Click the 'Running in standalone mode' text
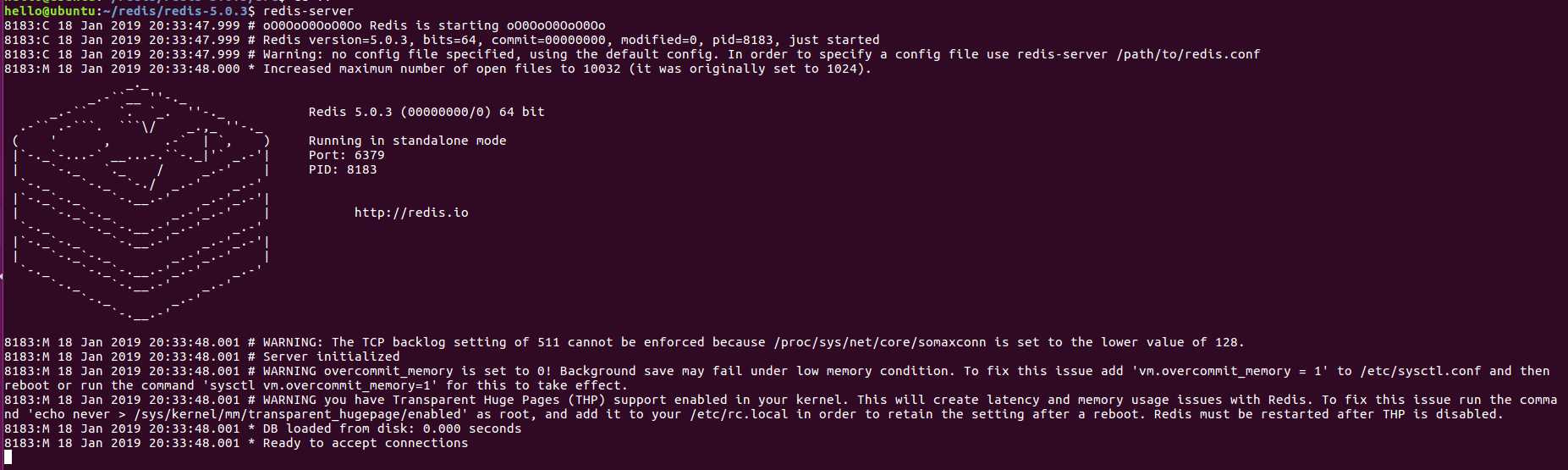The height and width of the screenshot is (470, 1568). pos(407,141)
